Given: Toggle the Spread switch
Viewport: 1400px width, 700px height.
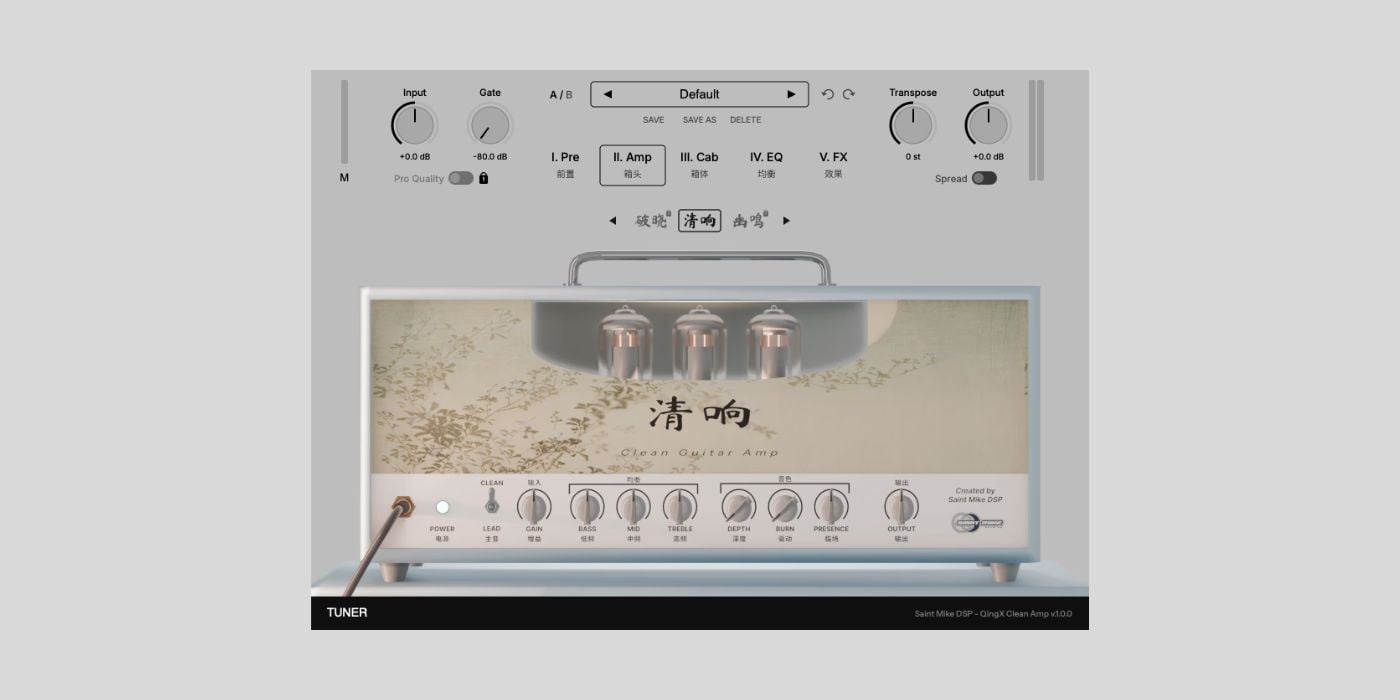Looking at the screenshot, I should 984,178.
